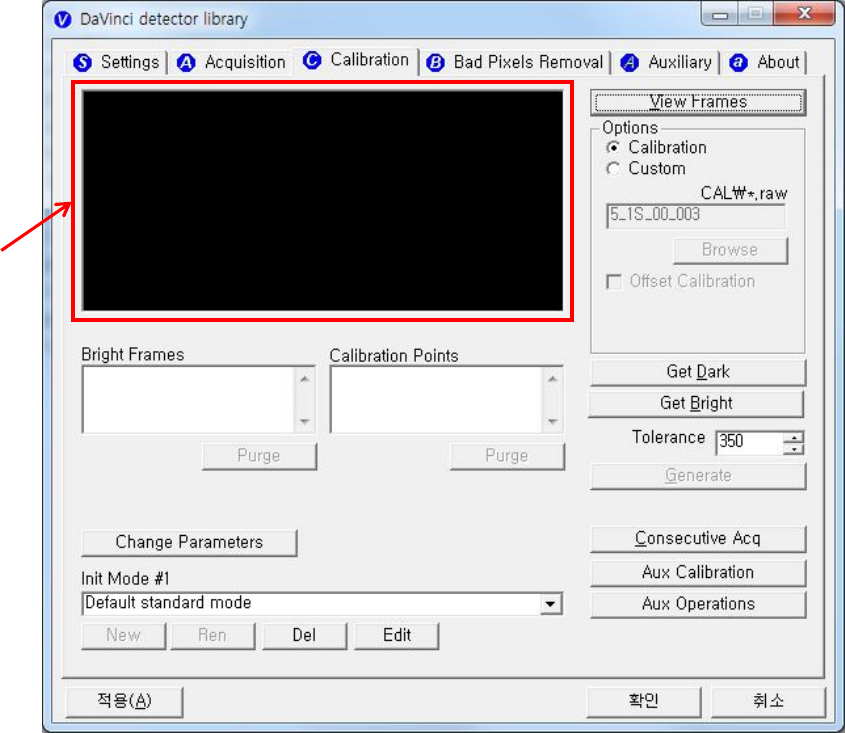The width and height of the screenshot is (845, 733).
Task: Select the Calibration tab
Action: coord(356,60)
